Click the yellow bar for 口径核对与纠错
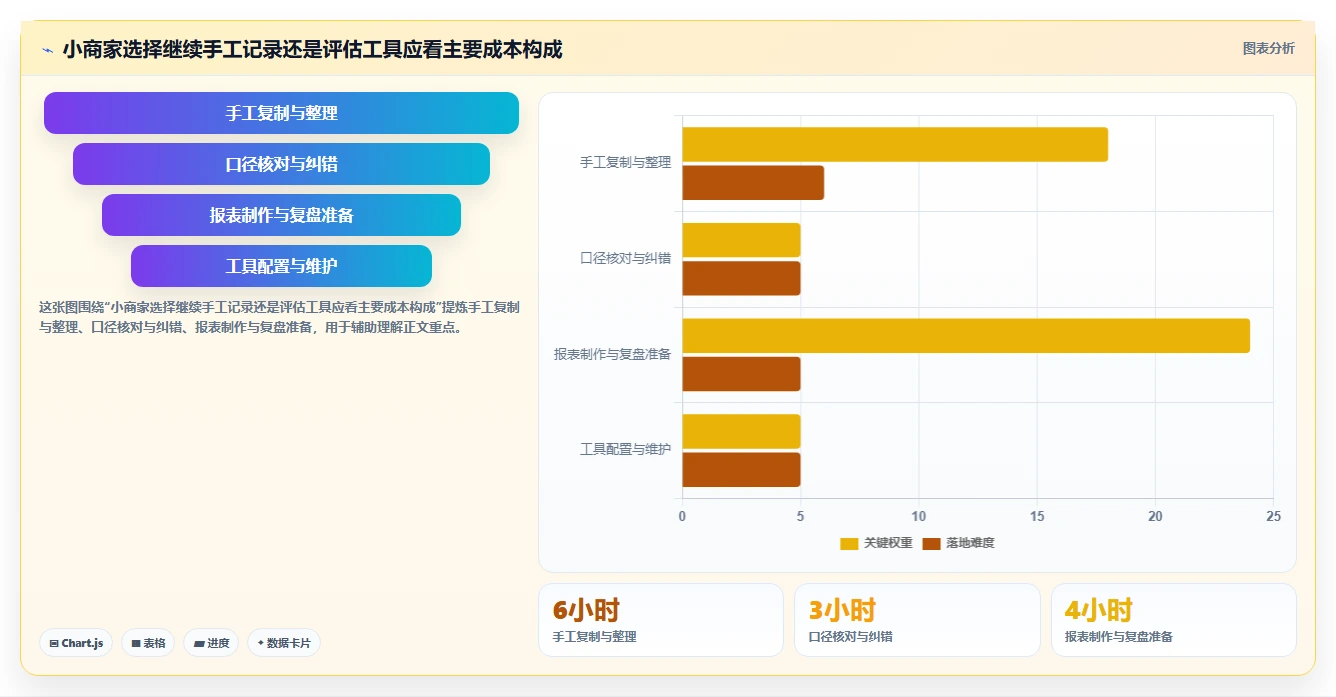 (x=741, y=240)
